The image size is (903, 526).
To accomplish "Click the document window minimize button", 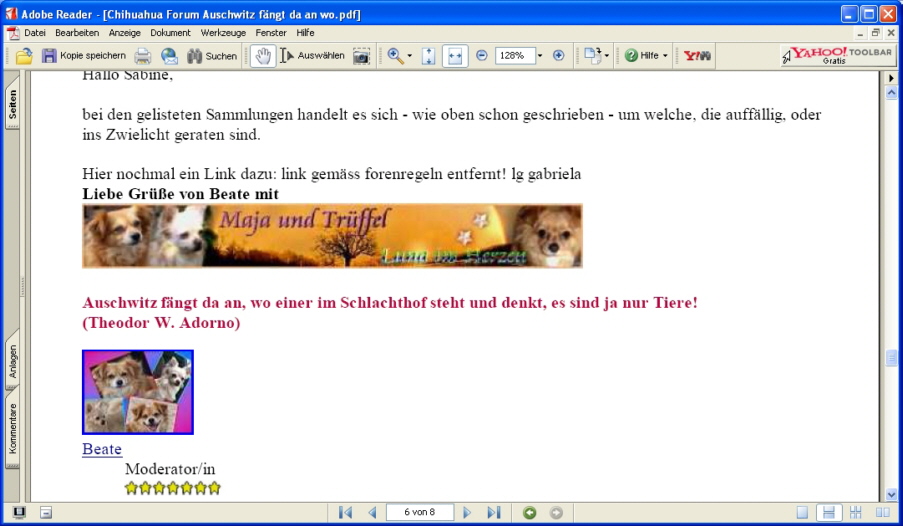I will pos(860,33).
